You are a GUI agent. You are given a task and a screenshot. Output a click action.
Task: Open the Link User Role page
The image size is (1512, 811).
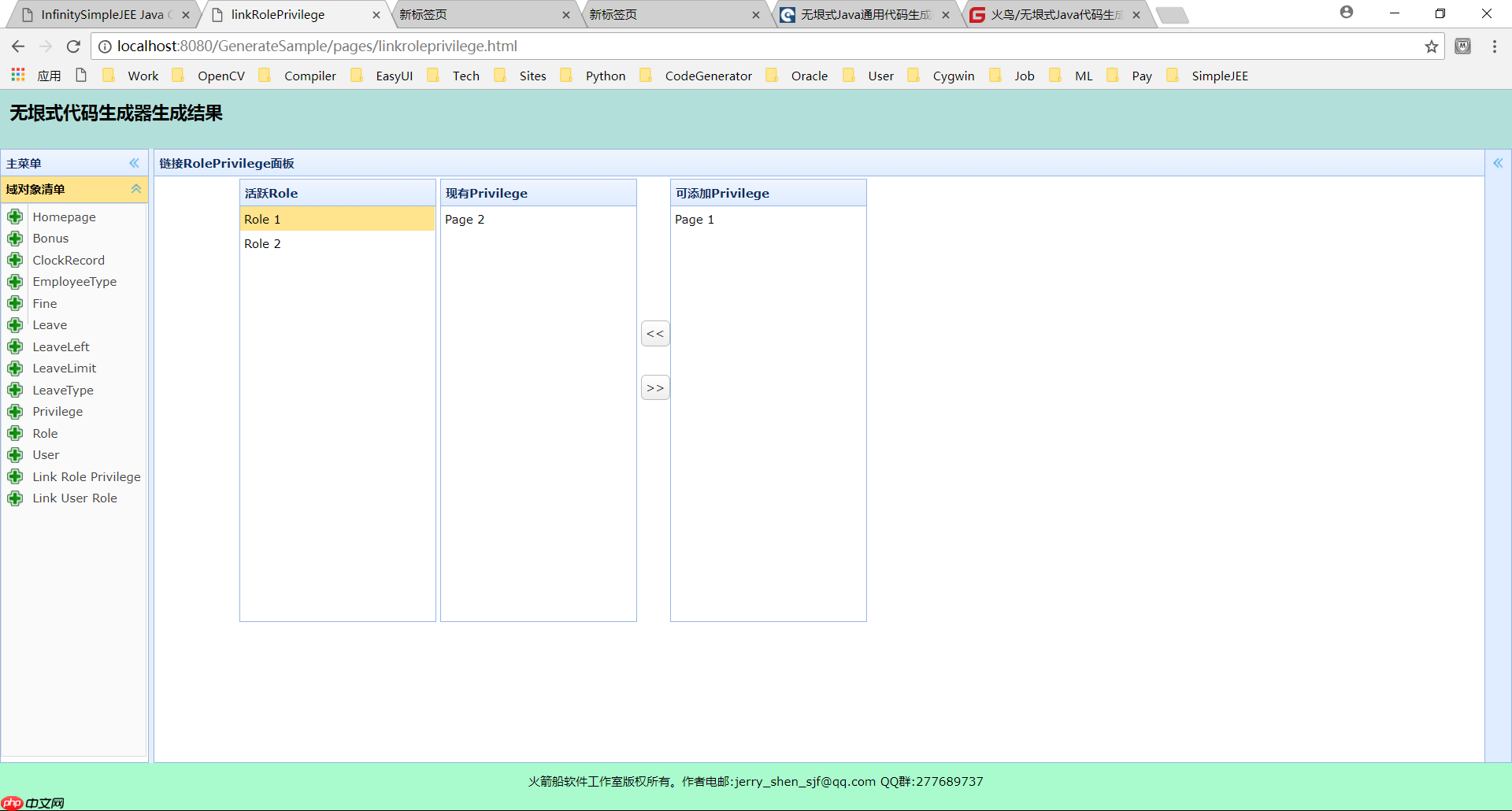[x=75, y=498]
